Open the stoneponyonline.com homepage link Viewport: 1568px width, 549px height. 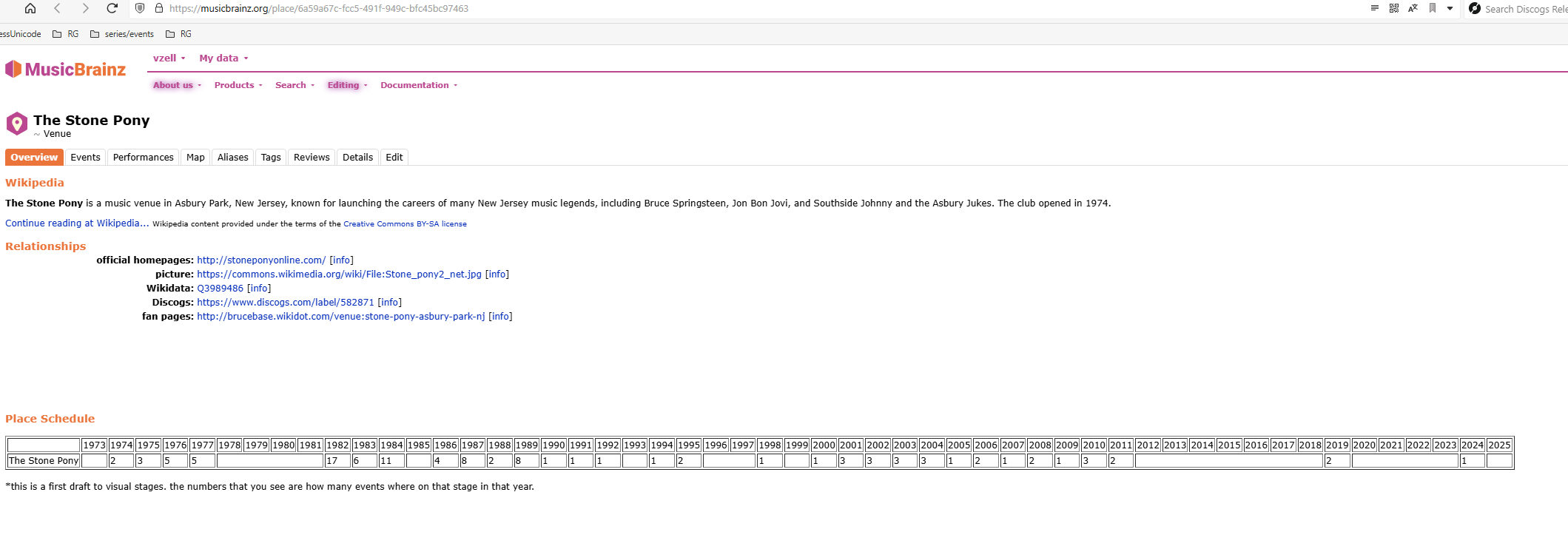(x=260, y=260)
